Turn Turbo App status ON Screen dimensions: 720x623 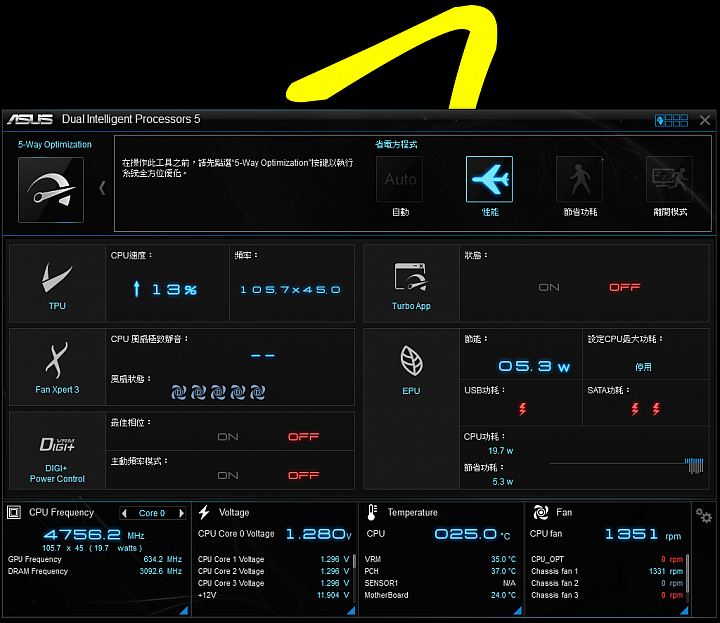549,287
